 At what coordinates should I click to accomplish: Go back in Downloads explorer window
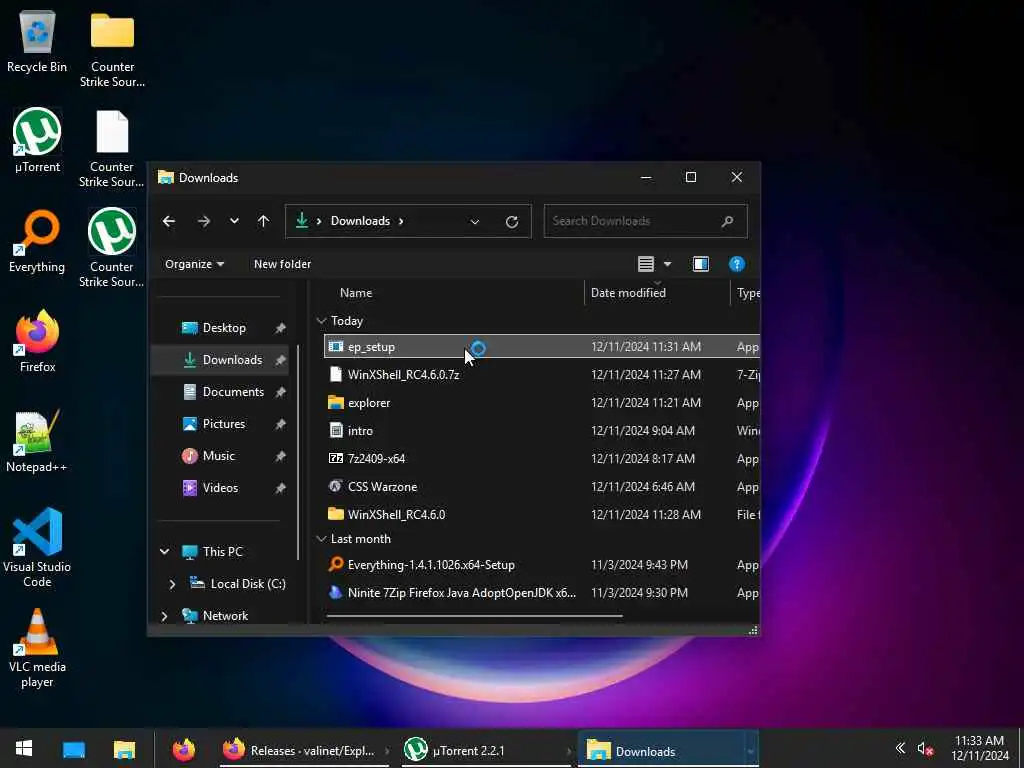(x=169, y=221)
